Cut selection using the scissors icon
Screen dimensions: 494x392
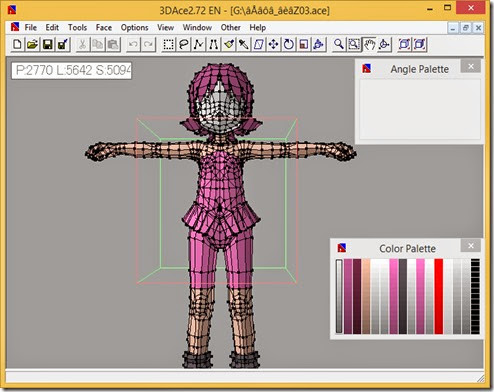pyautogui.click(x=82, y=44)
